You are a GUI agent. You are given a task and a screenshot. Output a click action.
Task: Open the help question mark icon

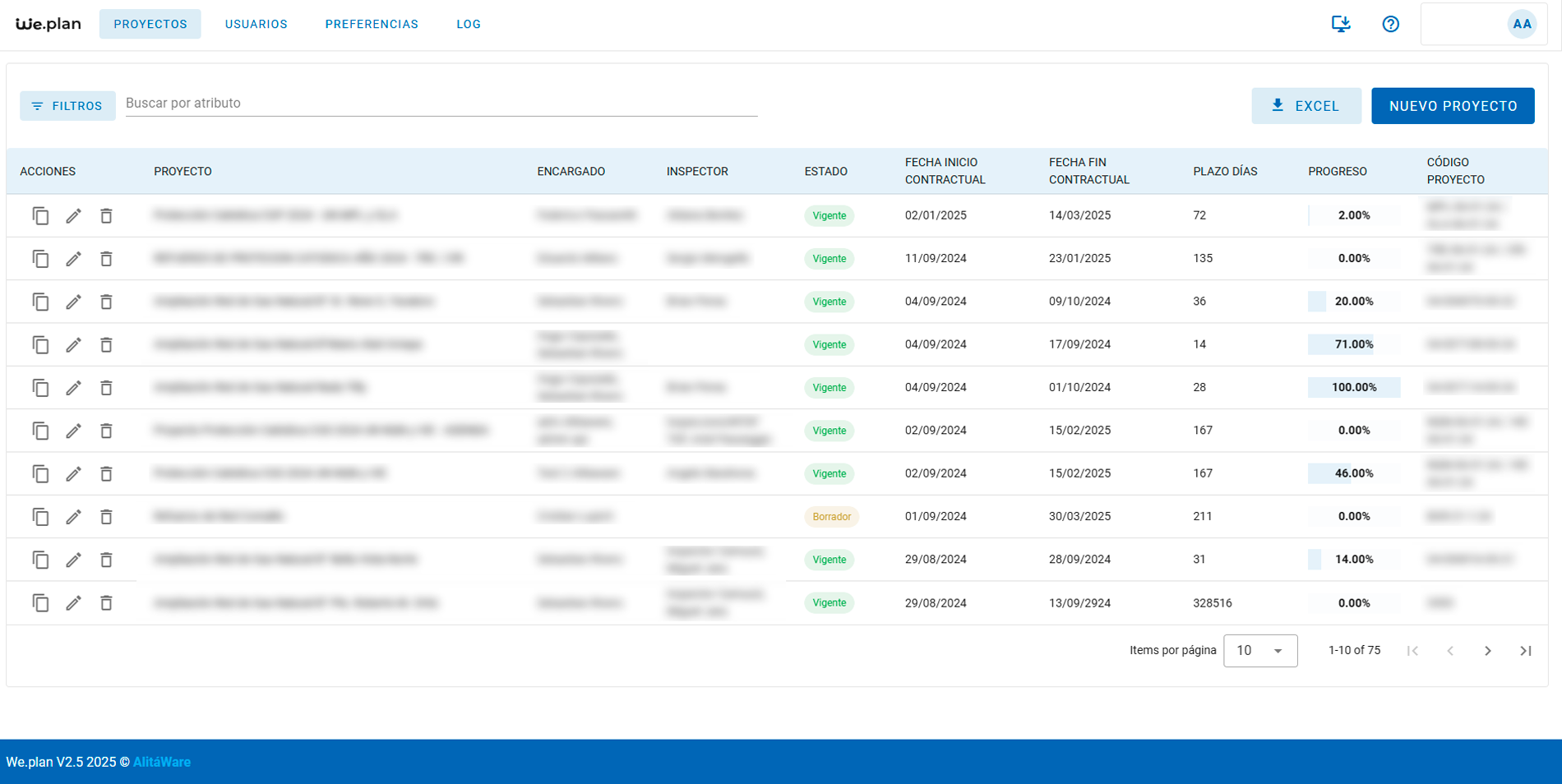coord(1390,24)
